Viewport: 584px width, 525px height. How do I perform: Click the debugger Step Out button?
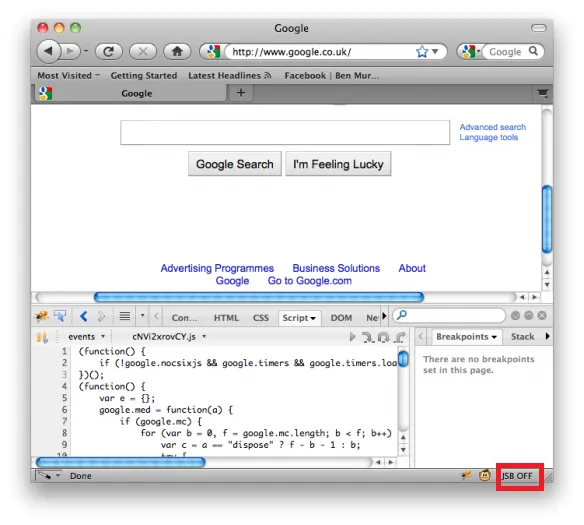400,337
